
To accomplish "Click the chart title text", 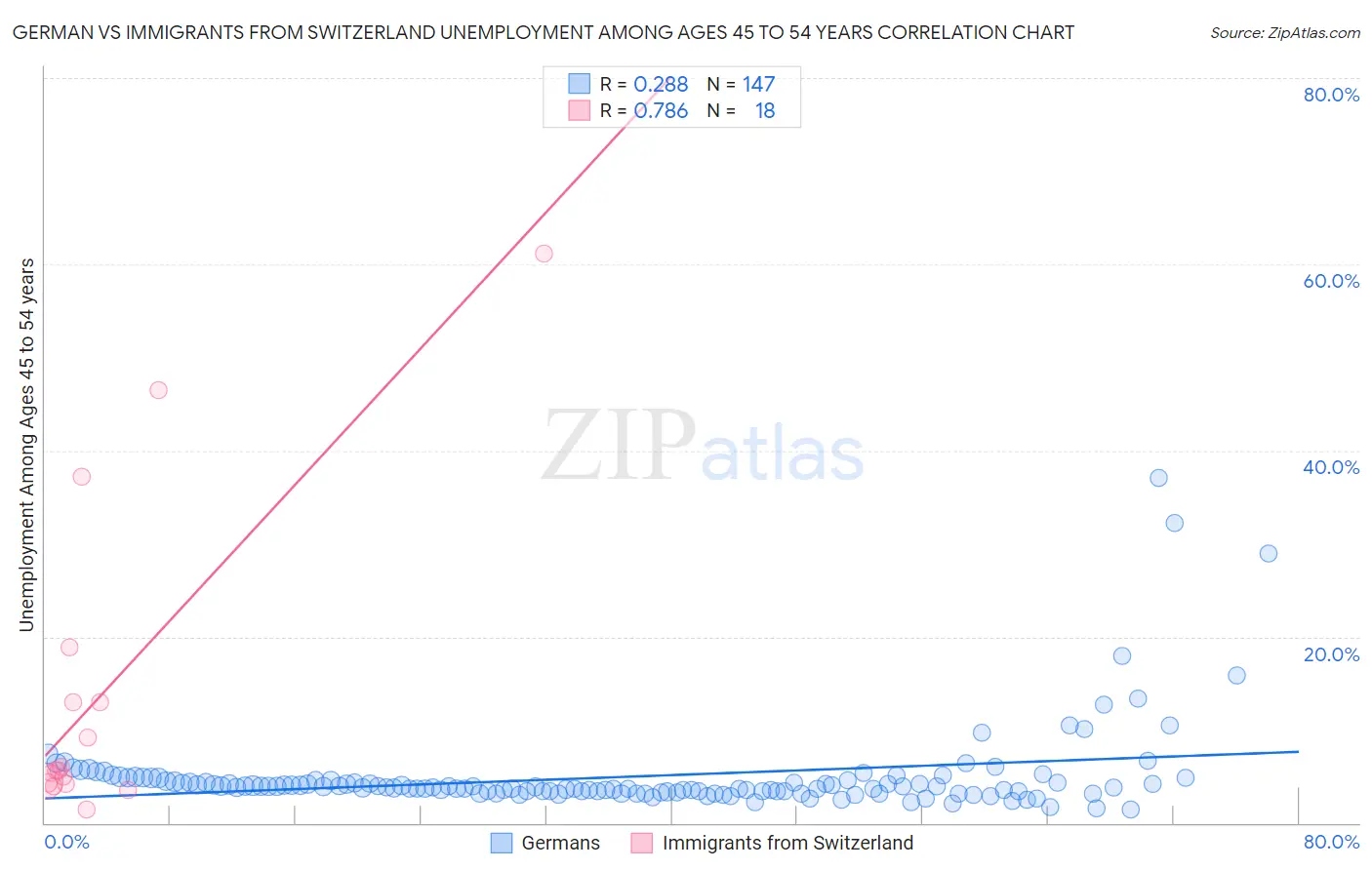I will pos(543,33).
